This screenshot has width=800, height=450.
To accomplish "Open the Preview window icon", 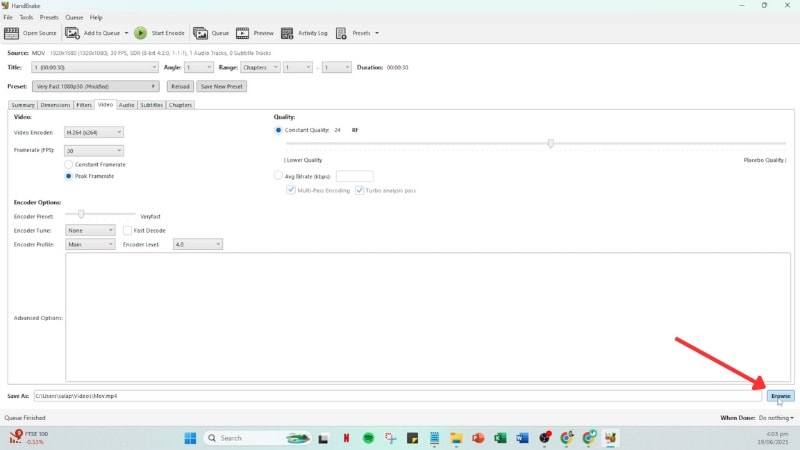I will click(x=242, y=33).
